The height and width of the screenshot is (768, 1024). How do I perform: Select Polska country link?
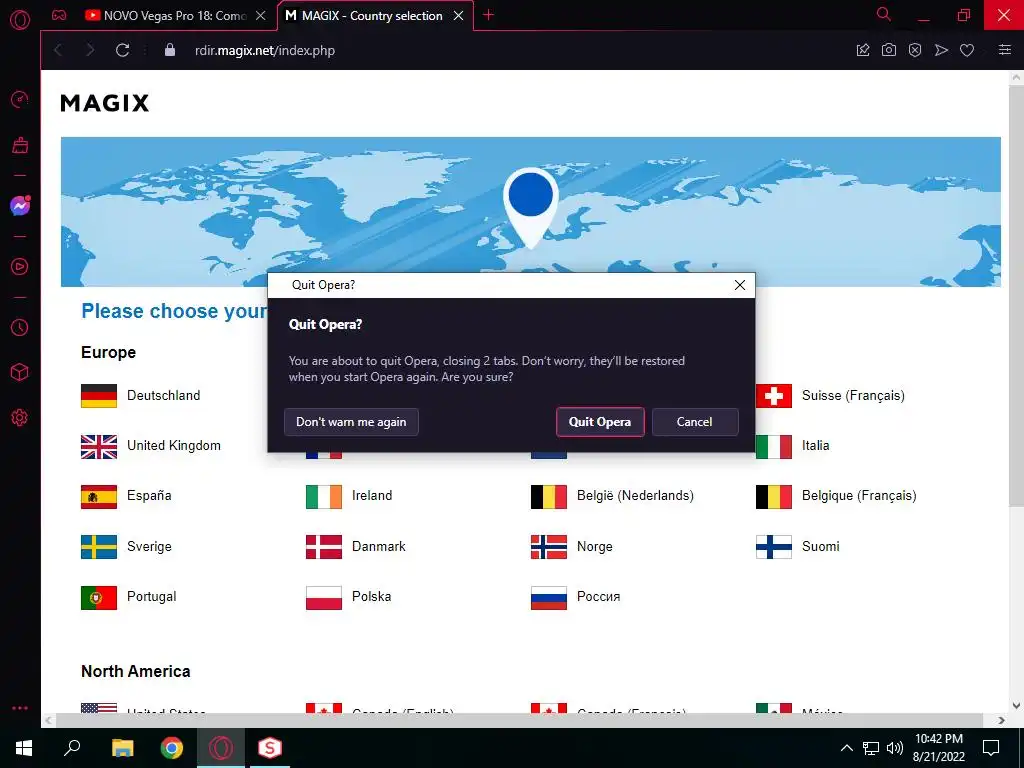tap(372, 597)
